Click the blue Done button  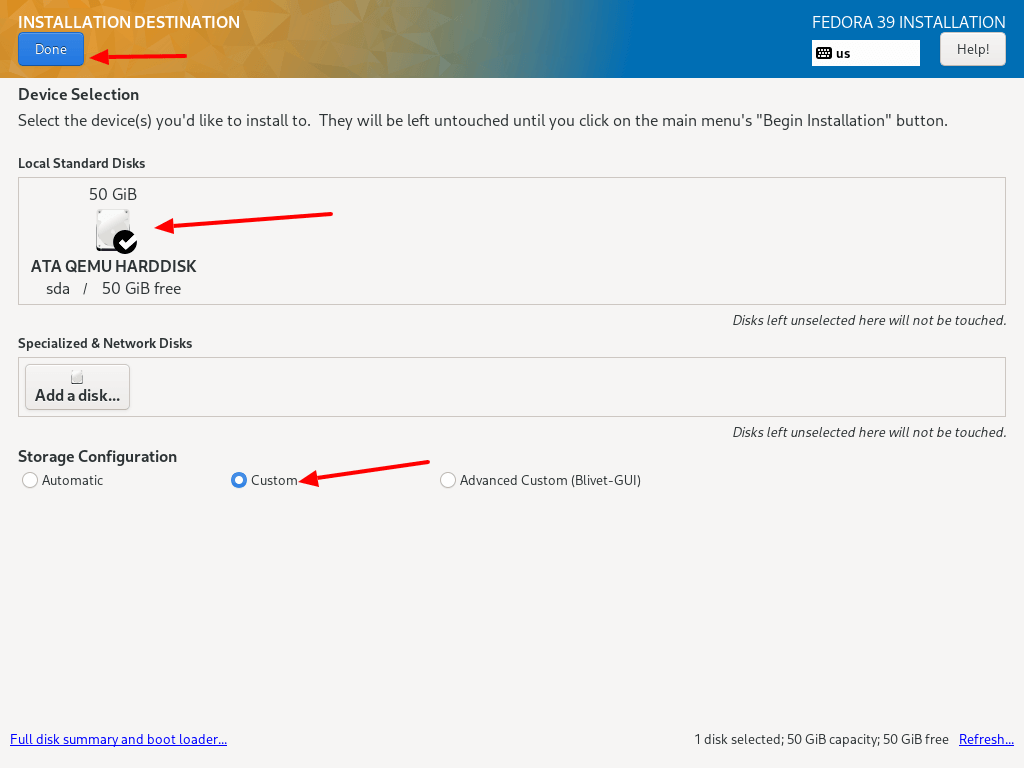pos(51,49)
